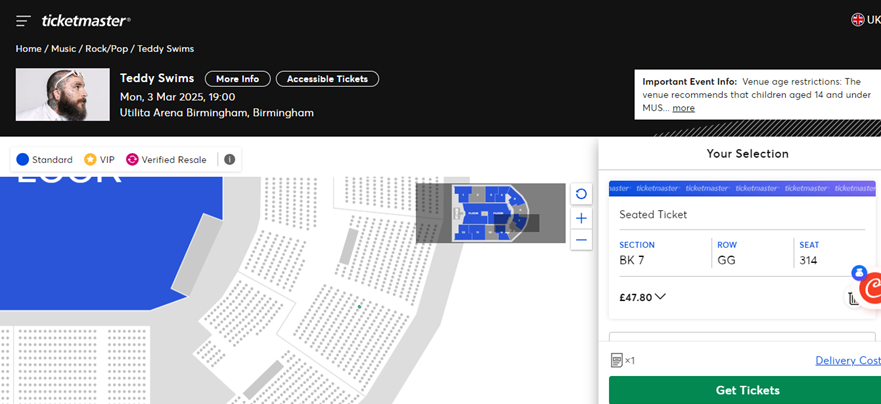Zoom in on the seat map

click(x=581, y=218)
